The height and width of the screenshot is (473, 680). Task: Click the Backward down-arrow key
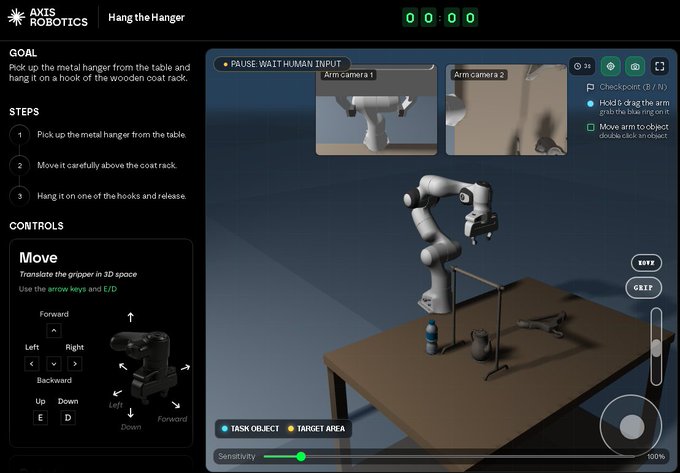[x=54, y=363]
